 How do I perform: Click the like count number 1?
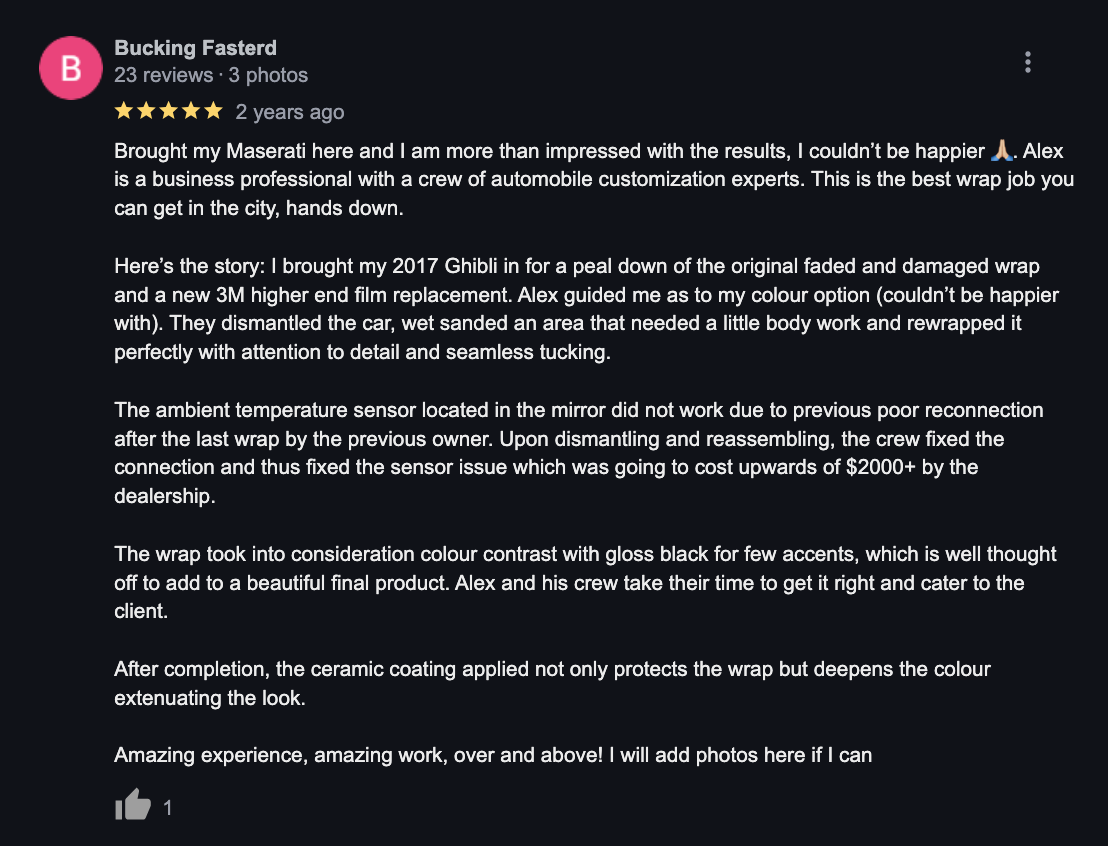pyautogui.click(x=167, y=807)
